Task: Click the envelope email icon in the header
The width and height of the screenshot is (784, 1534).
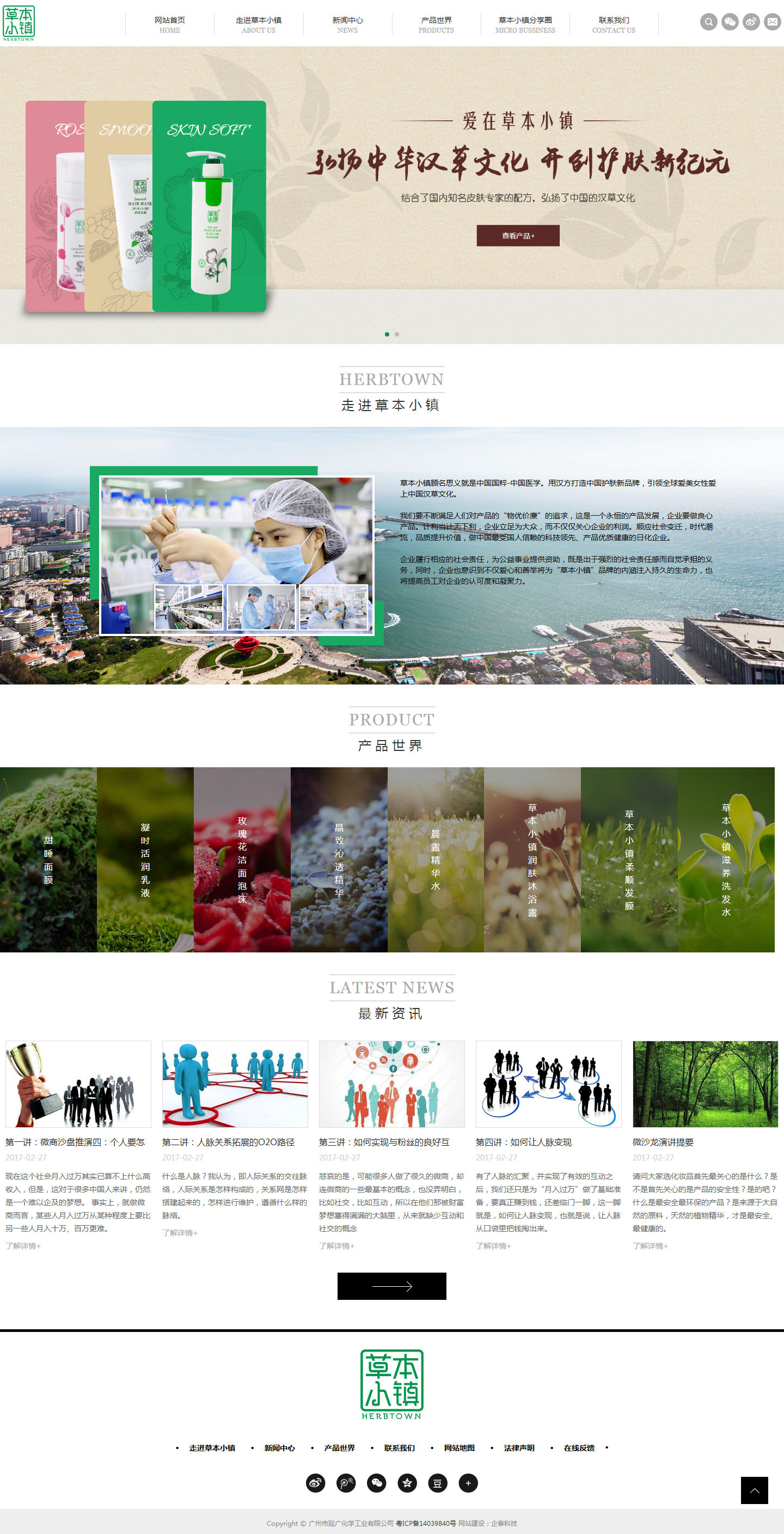Action: pyautogui.click(x=772, y=22)
